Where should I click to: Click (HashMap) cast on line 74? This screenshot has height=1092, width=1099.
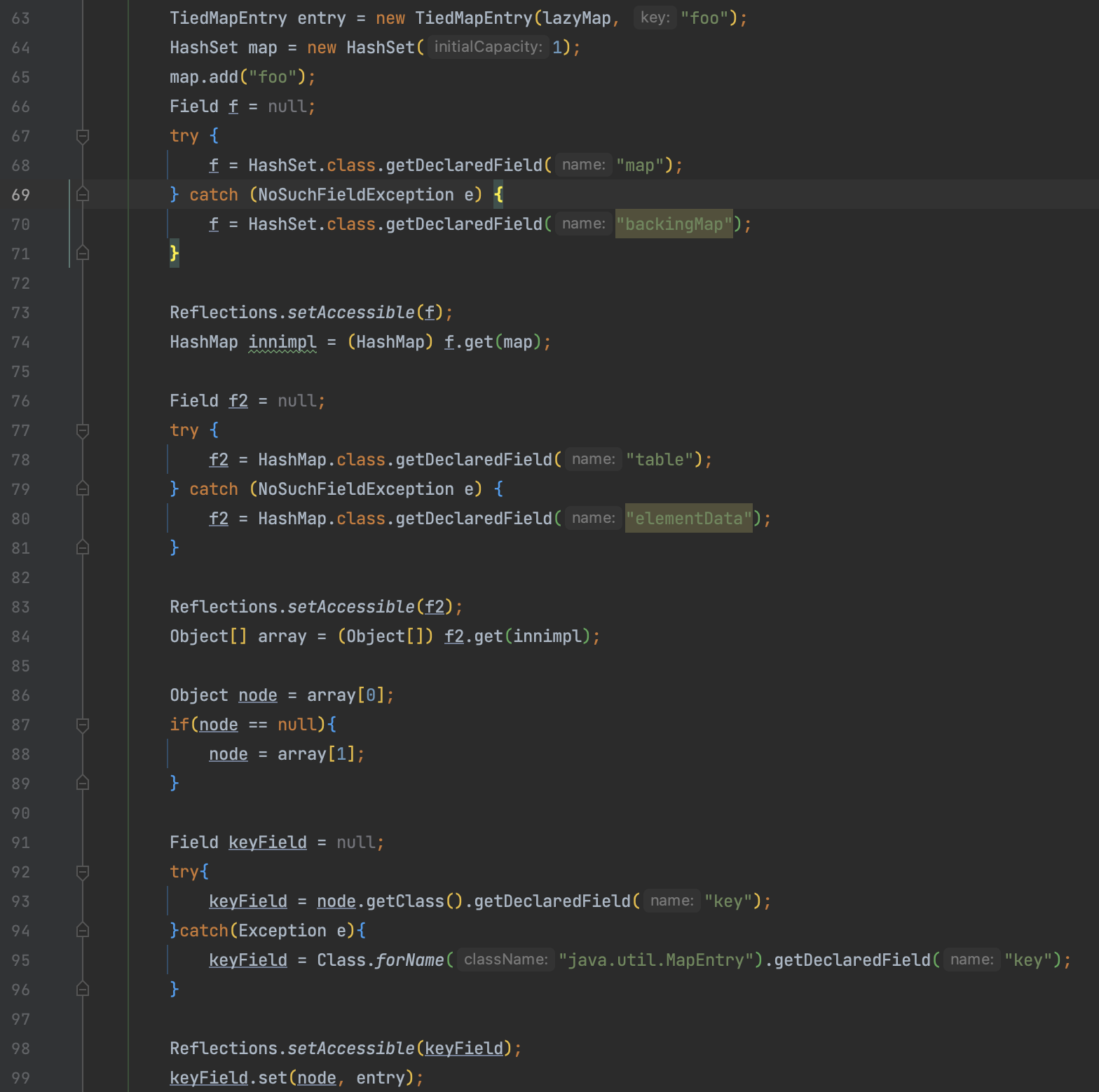point(390,342)
